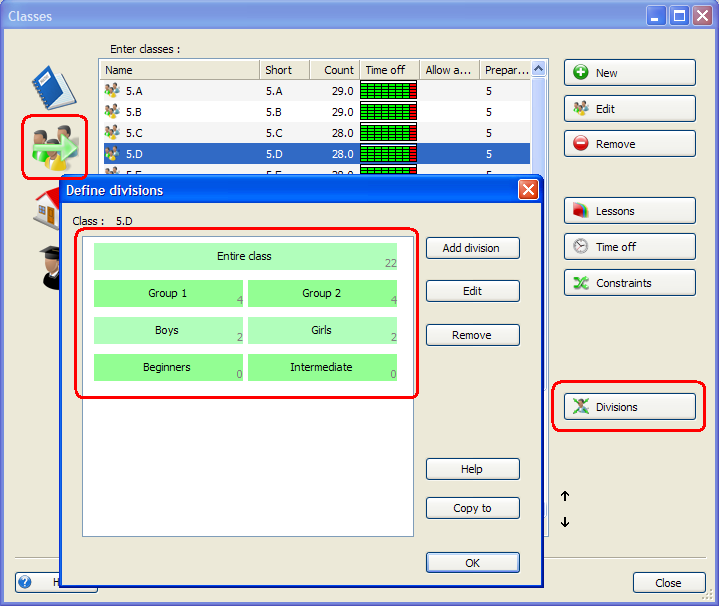Select class 5.A row in list
719x606 pixels.
(180, 91)
